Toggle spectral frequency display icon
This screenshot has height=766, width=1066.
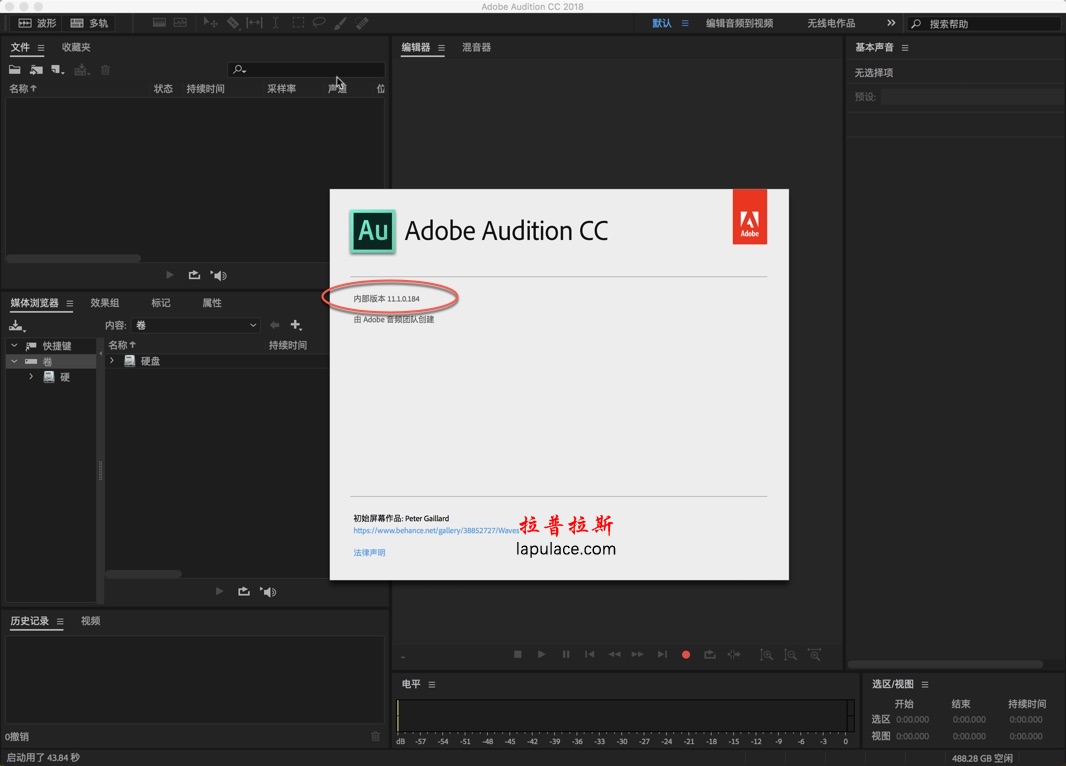pyautogui.click(x=159, y=23)
